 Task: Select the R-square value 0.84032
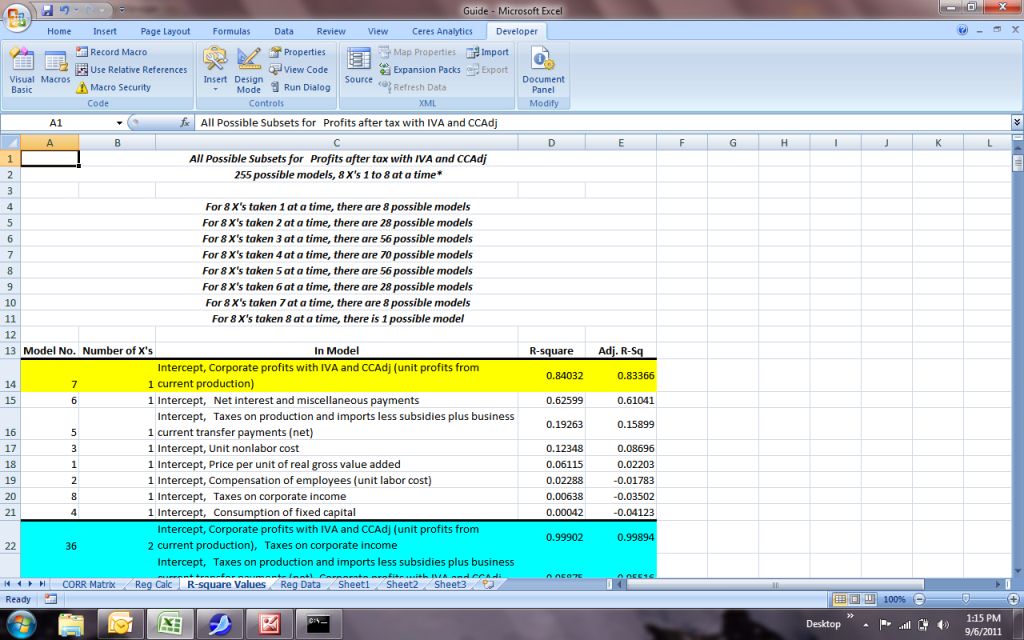coord(552,376)
